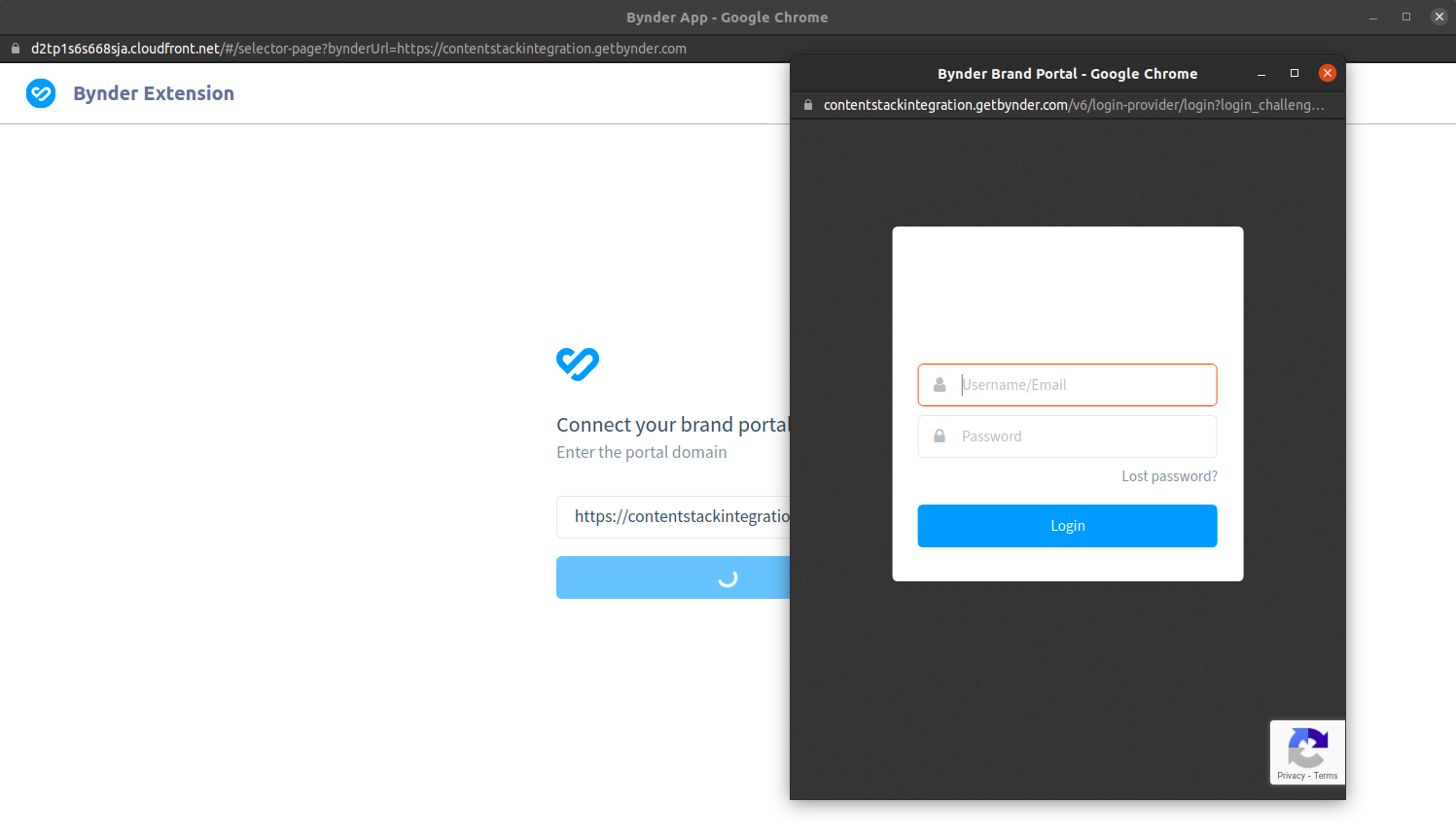Image resolution: width=1456 pixels, height=838 pixels.
Task: Open reCAPTCHA Privacy link
Action: [x=1291, y=776]
